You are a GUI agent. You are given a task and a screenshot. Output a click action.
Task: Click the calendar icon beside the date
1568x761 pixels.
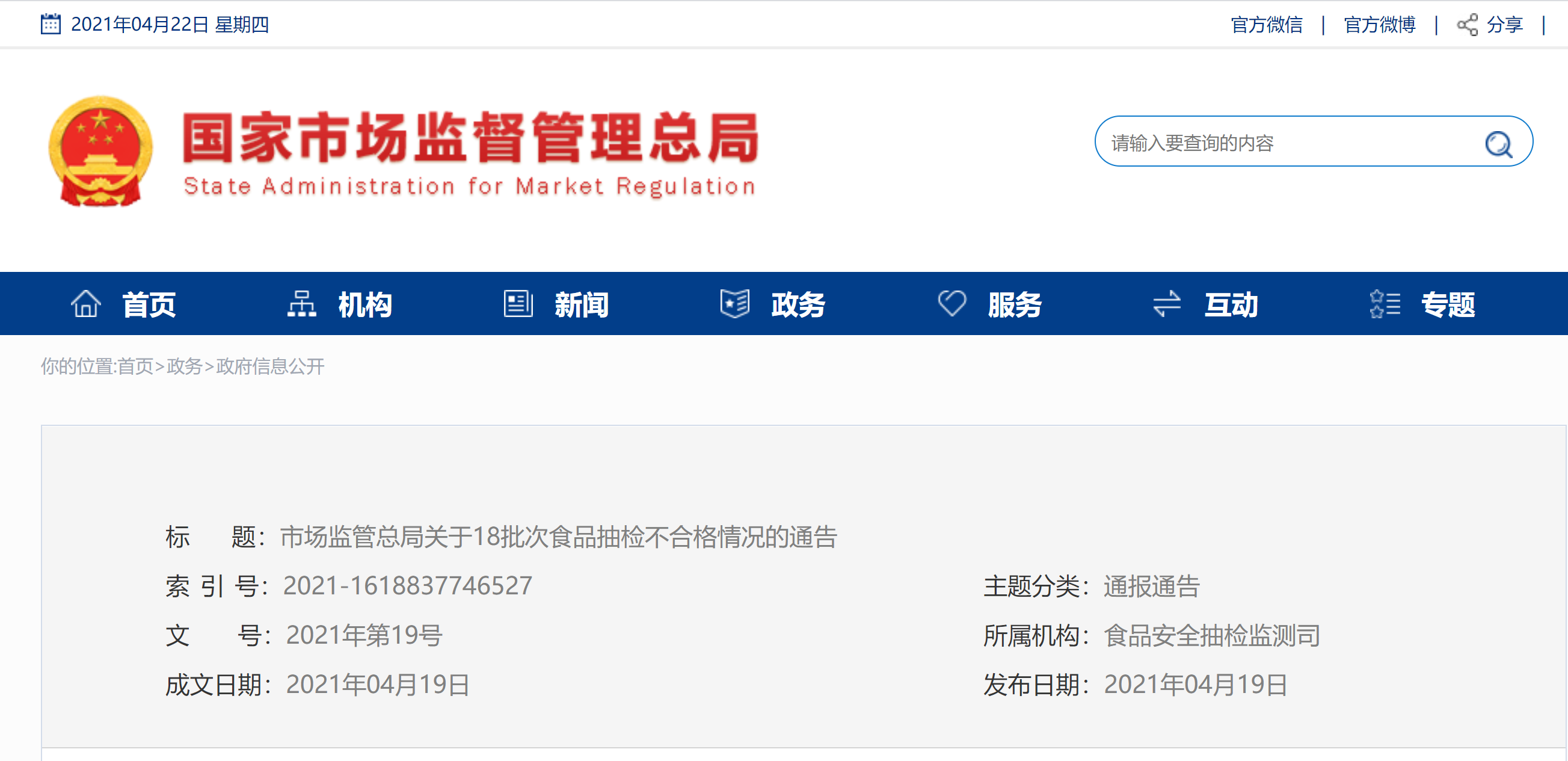click(x=51, y=24)
